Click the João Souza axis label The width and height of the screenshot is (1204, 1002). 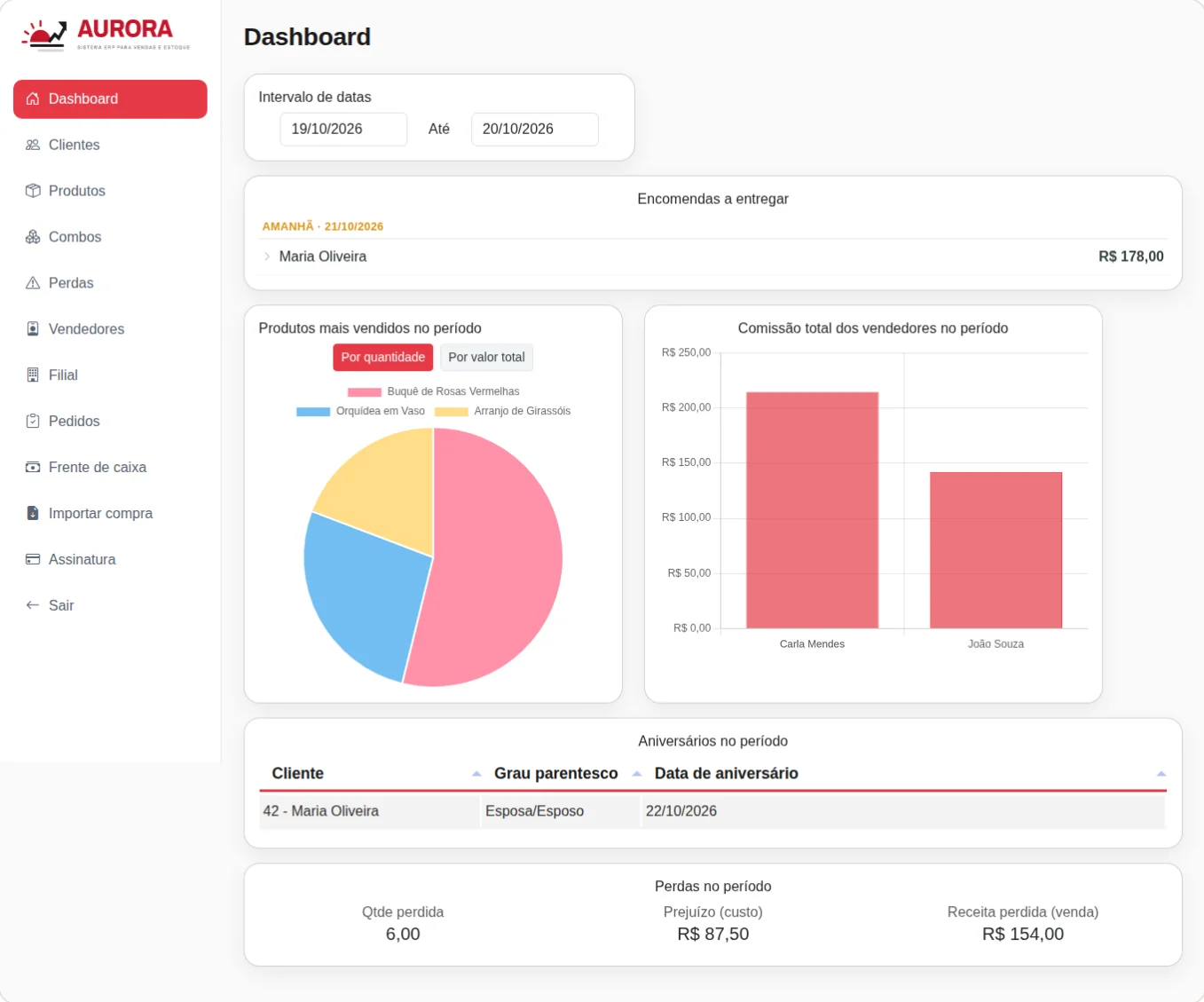coord(995,644)
